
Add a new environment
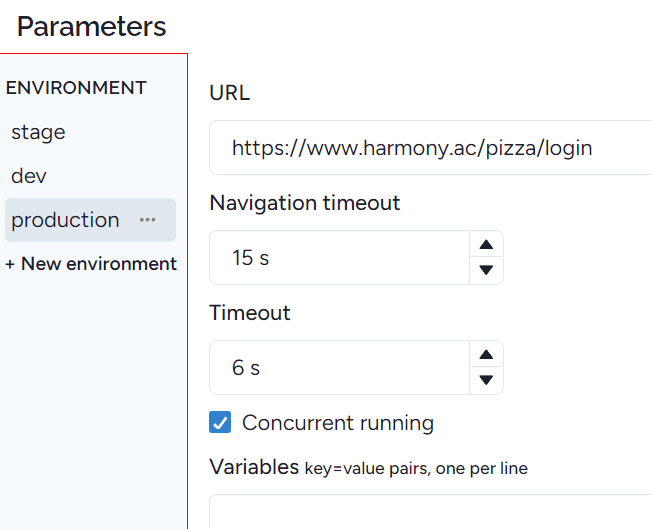point(91,264)
